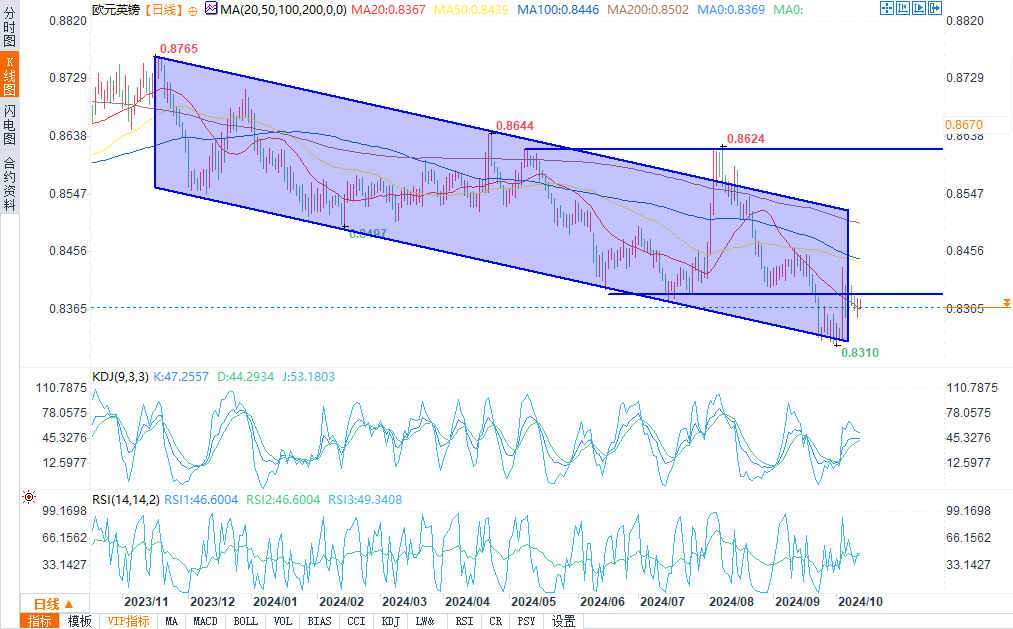Screen dimensions: 1013x629
Task: Click the 2024/01 date on time axis
Action: click(275, 601)
